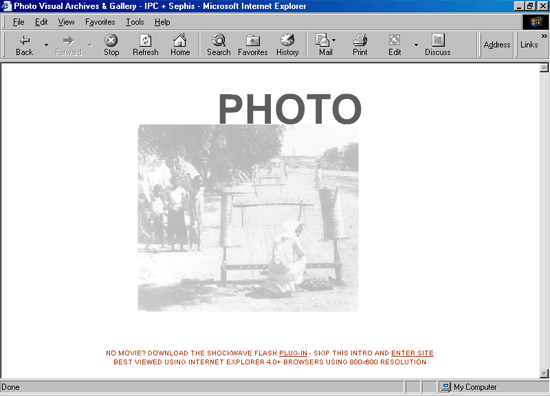Click the My Computer zone indicator
This screenshot has height=396, width=550.
470,387
